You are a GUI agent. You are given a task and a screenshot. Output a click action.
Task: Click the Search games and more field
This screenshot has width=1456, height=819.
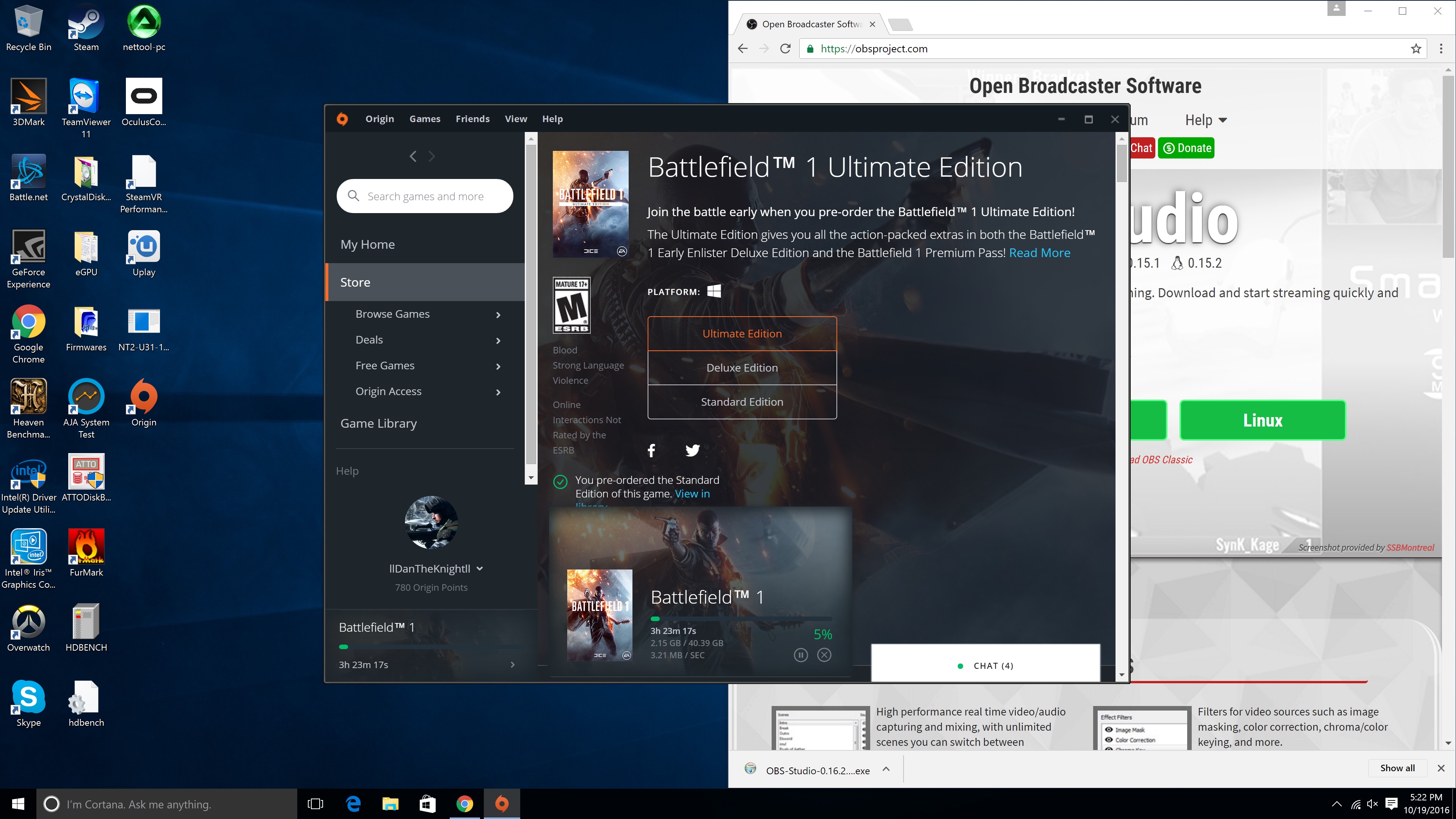coord(425,196)
